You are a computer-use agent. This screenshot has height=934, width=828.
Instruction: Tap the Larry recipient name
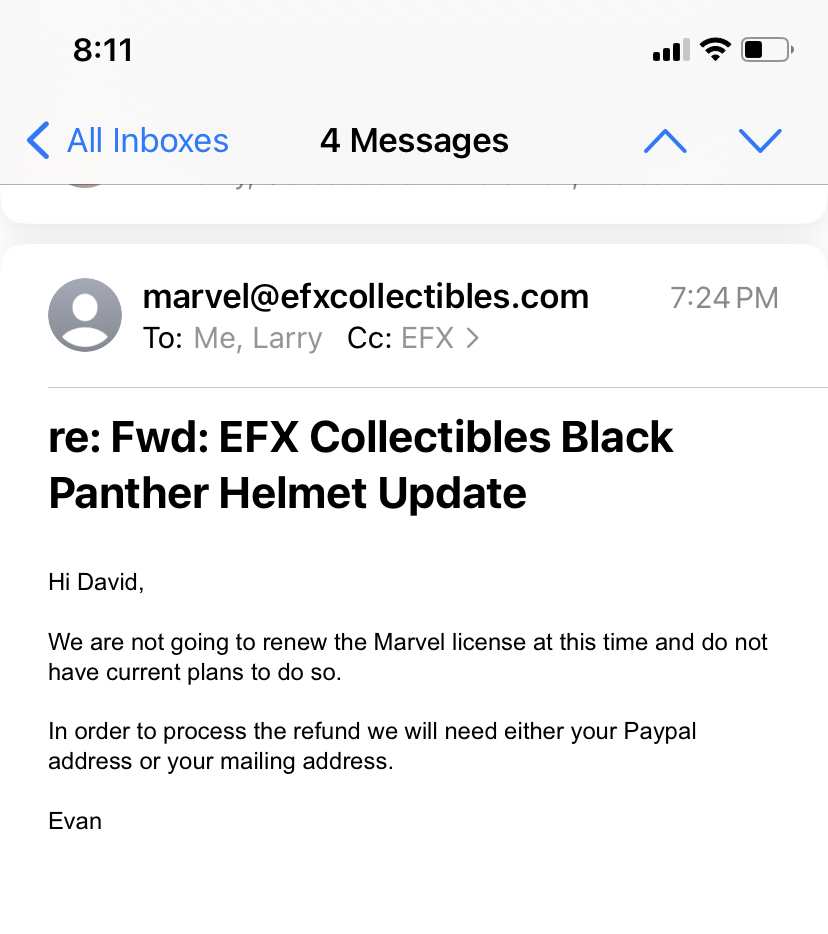[x=287, y=338]
